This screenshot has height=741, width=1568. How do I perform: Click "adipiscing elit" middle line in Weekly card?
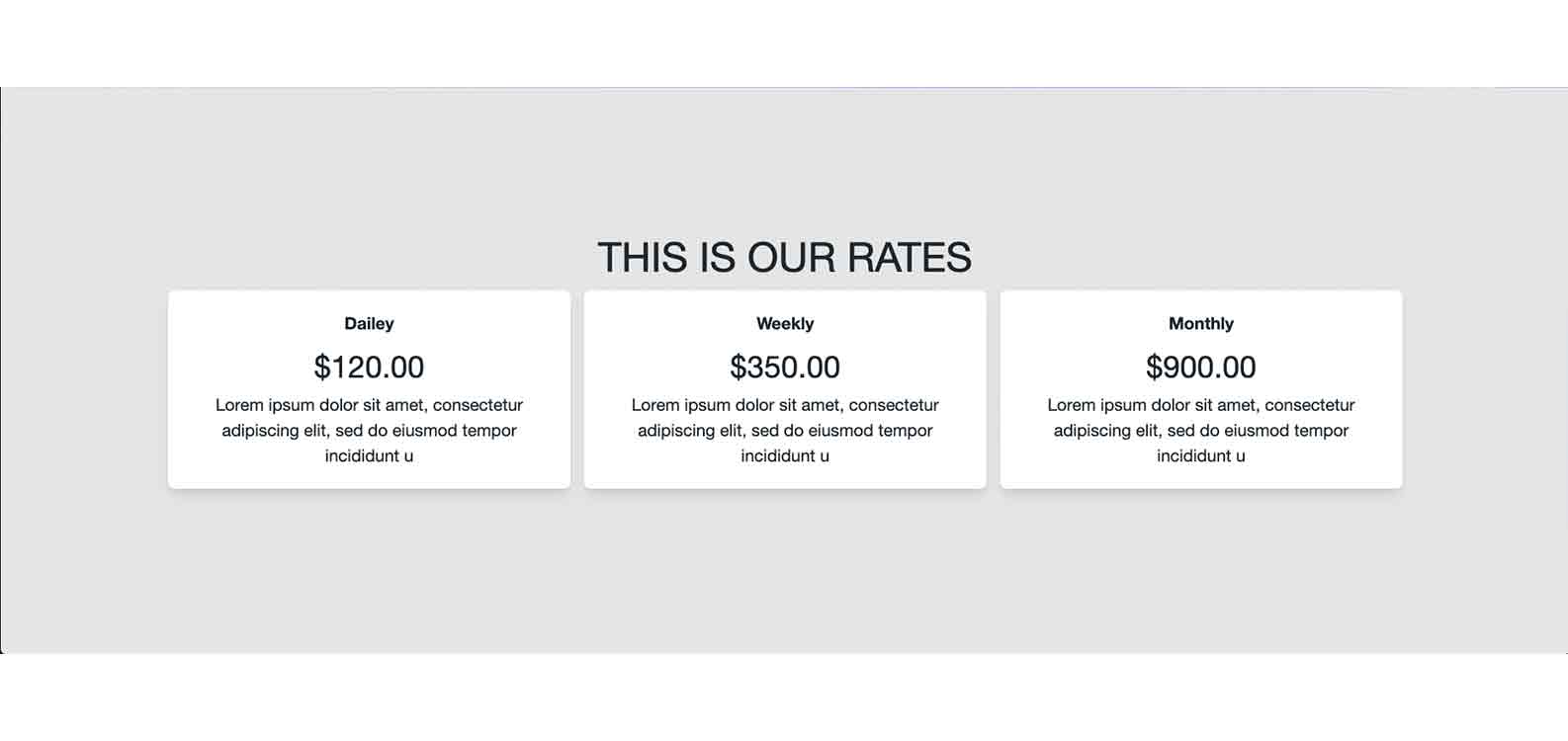(785, 431)
